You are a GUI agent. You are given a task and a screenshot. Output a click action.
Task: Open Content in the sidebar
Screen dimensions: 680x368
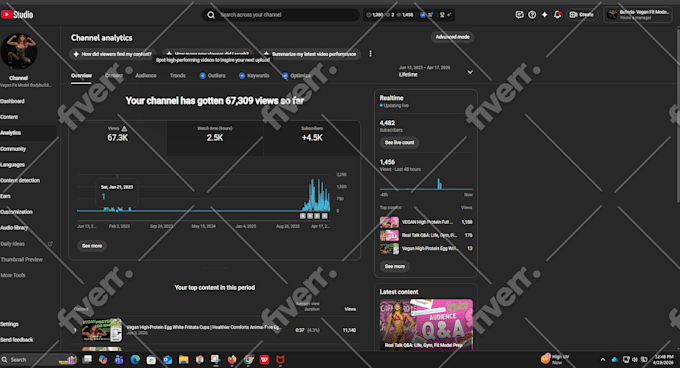[x=9, y=117]
